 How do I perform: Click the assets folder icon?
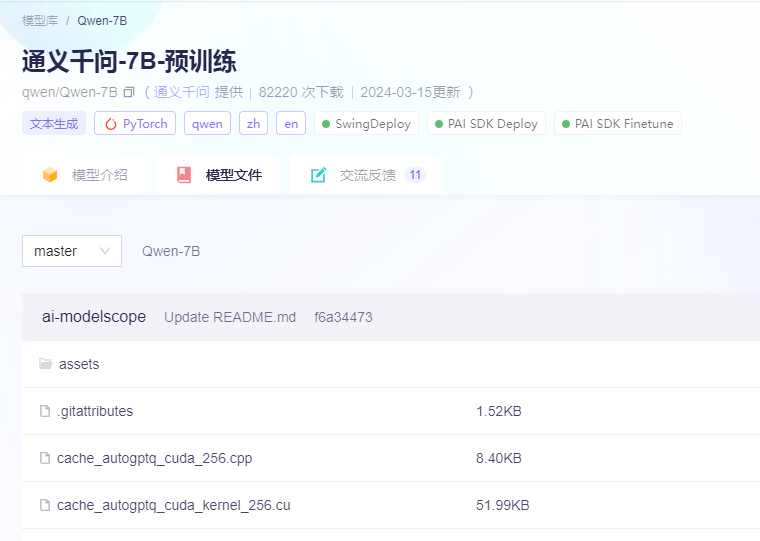(x=46, y=364)
